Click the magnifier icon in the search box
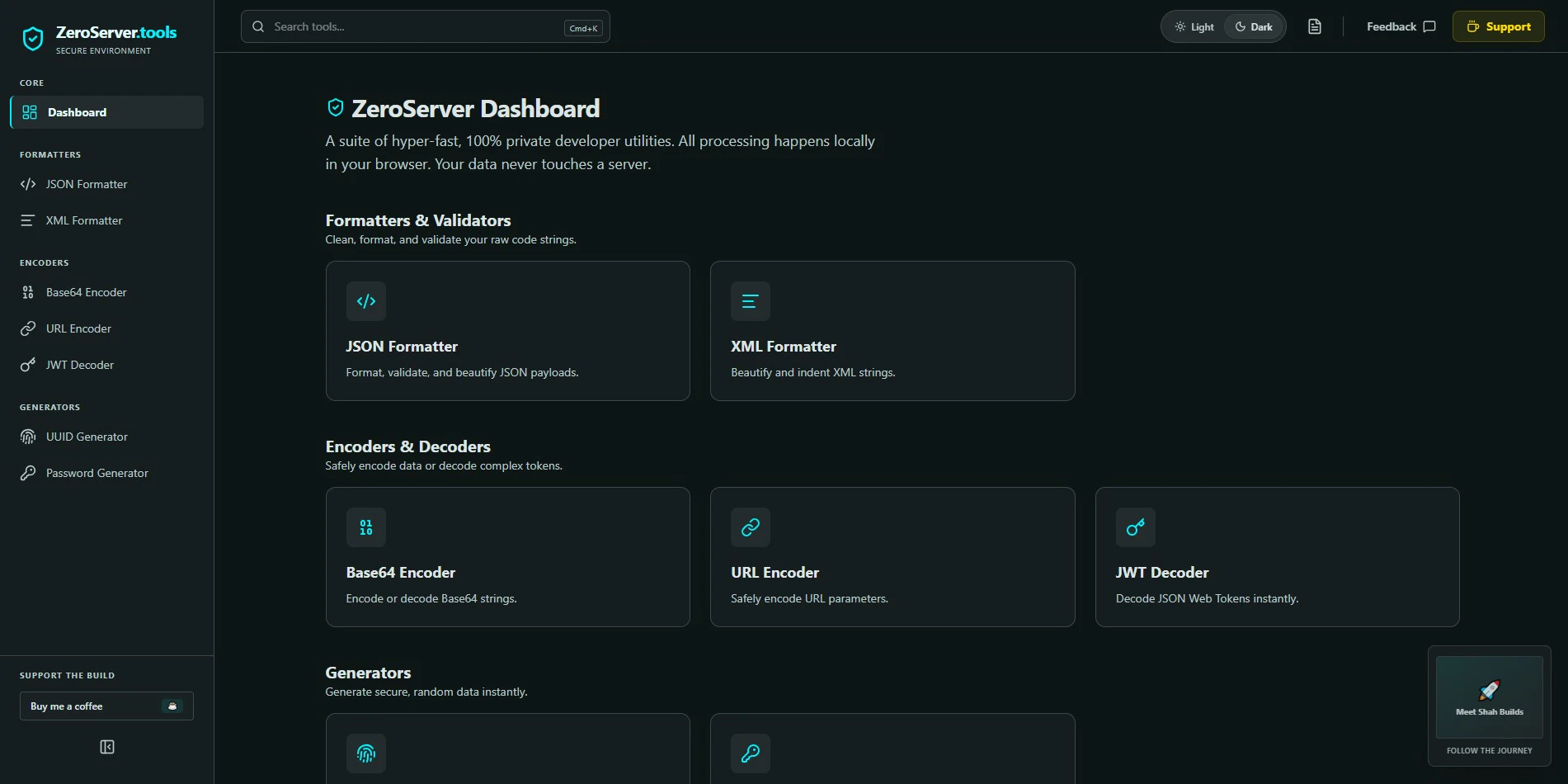Image resolution: width=1568 pixels, height=784 pixels. coord(258,26)
